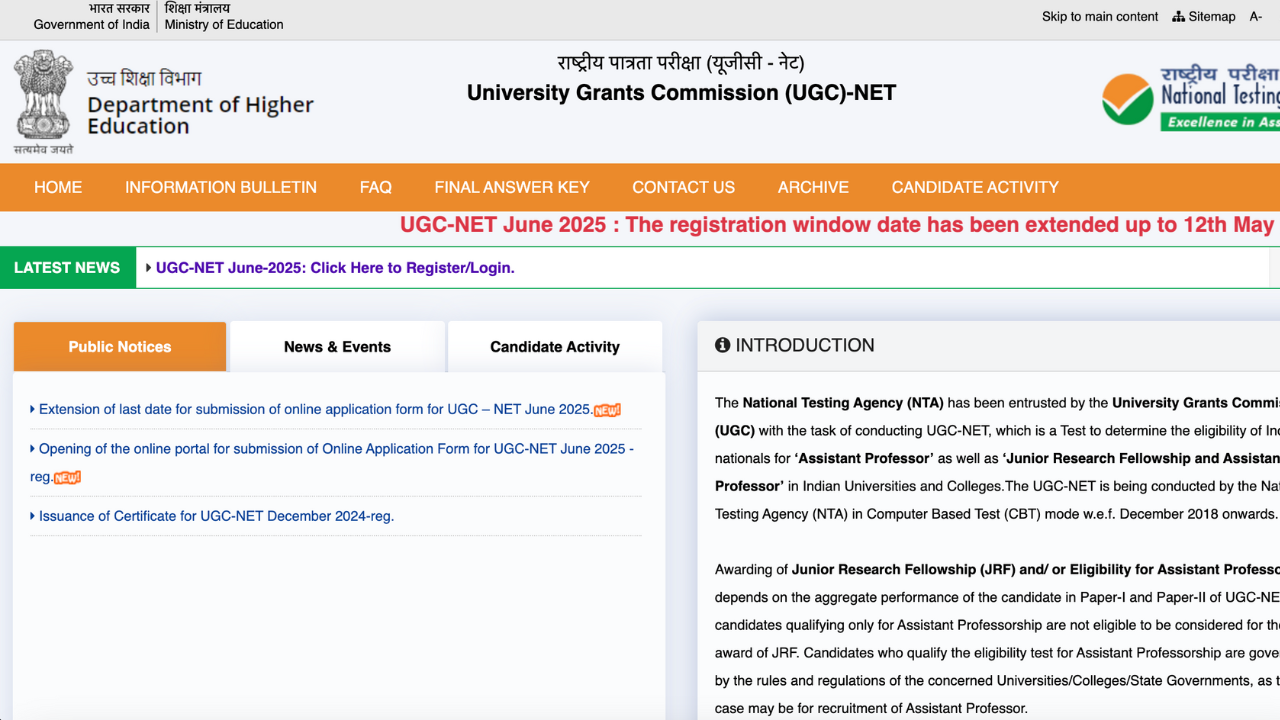The height and width of the screenshot is (720, 1280).
Task: Open HOME in navigation bar
Action: [58, 187]
